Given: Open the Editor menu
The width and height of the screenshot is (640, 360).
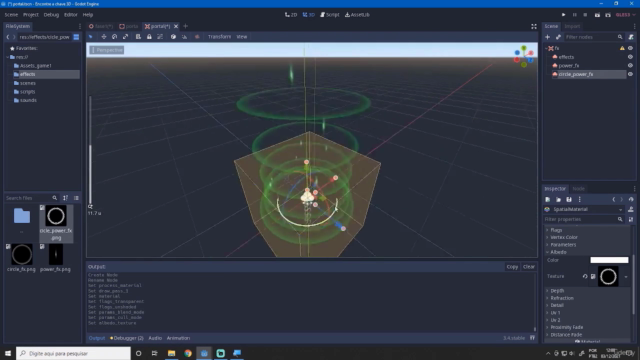Looking at the screenshot, I should [70, 15].
